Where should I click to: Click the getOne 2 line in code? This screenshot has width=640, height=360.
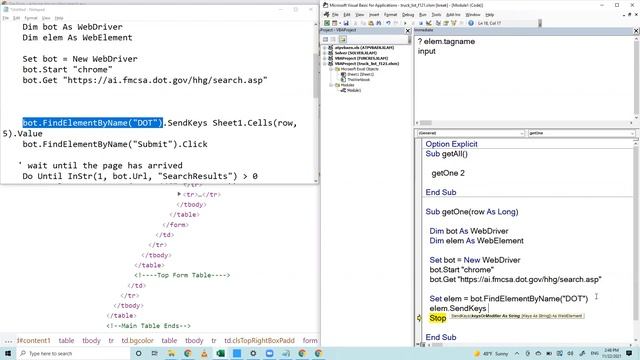click(x=448, y=173)
